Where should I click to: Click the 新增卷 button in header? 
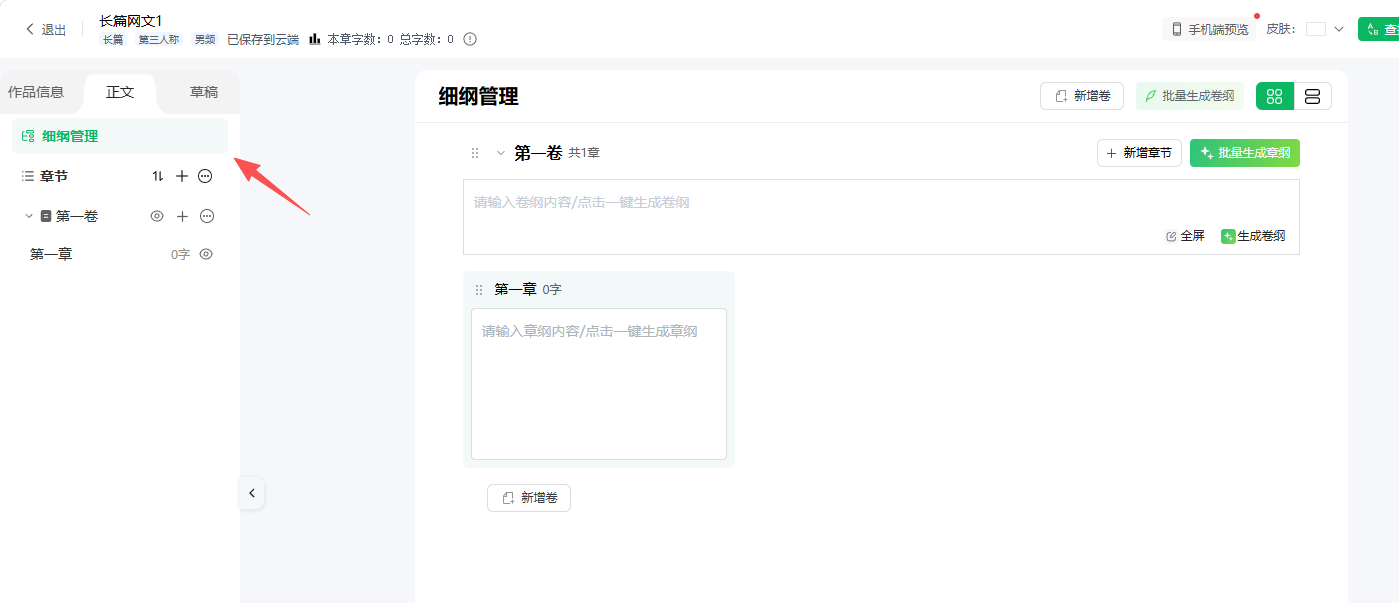pyautogui.click(x=1082, y=96)
